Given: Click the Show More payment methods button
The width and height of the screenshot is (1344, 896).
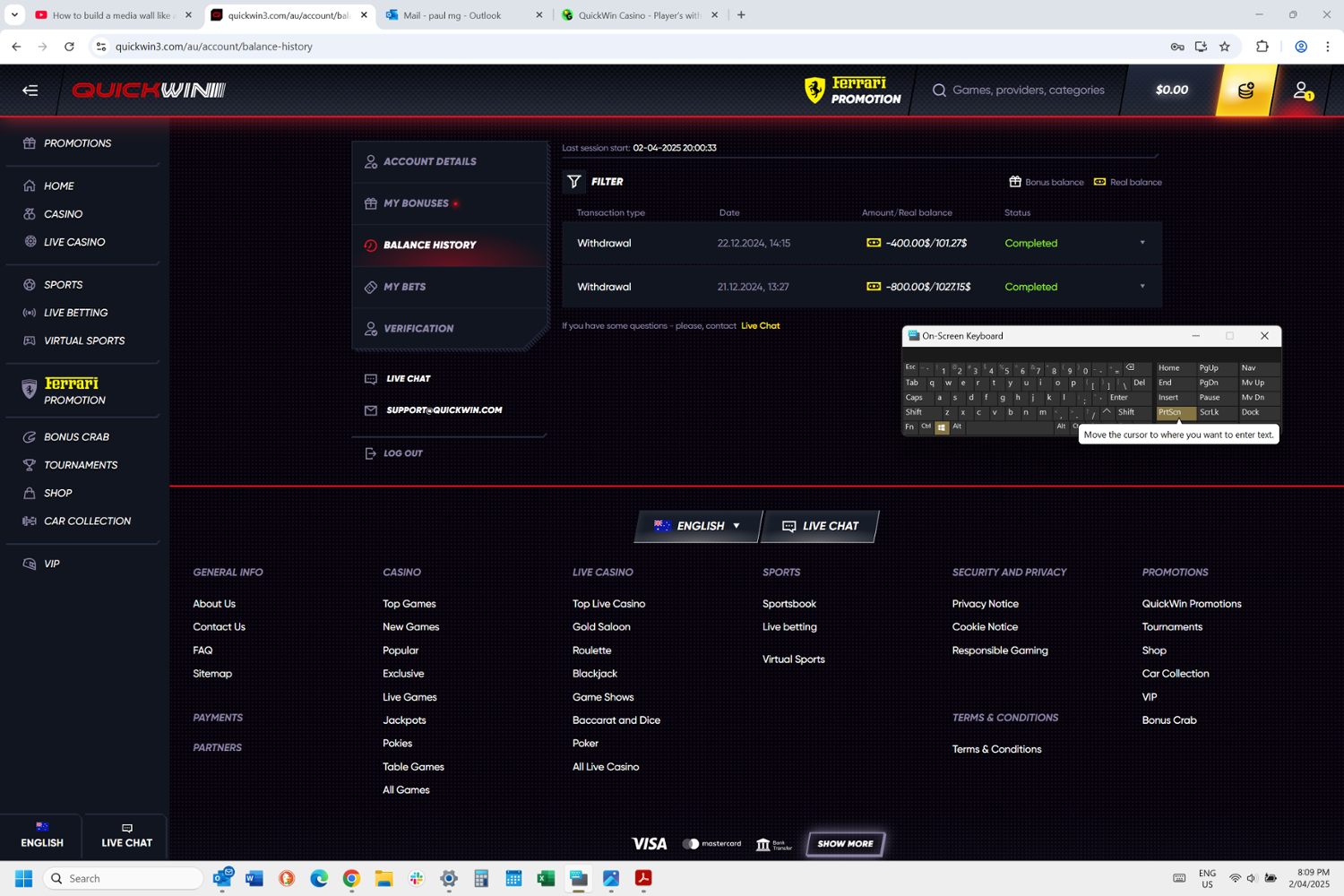Looking at the screenshot, I should click(x=845, y=843).
